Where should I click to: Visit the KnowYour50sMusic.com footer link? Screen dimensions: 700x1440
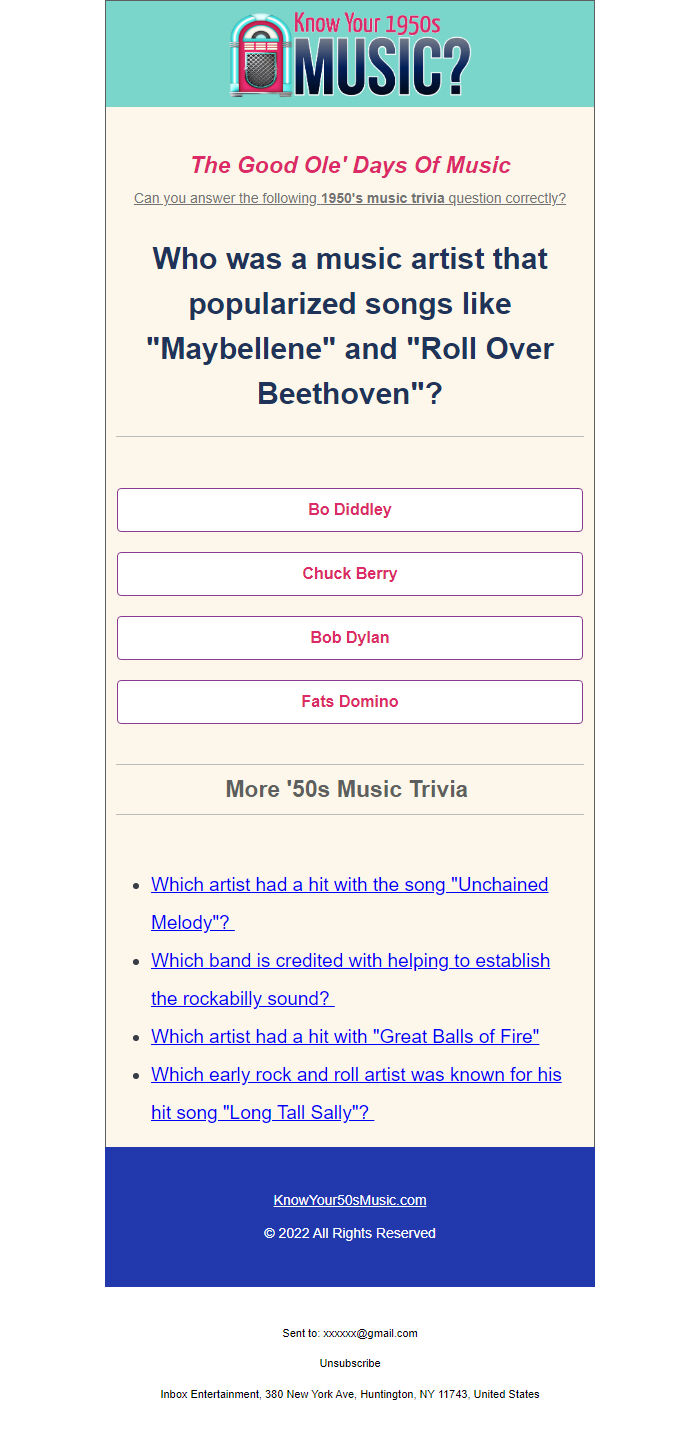coord(350,1200)
